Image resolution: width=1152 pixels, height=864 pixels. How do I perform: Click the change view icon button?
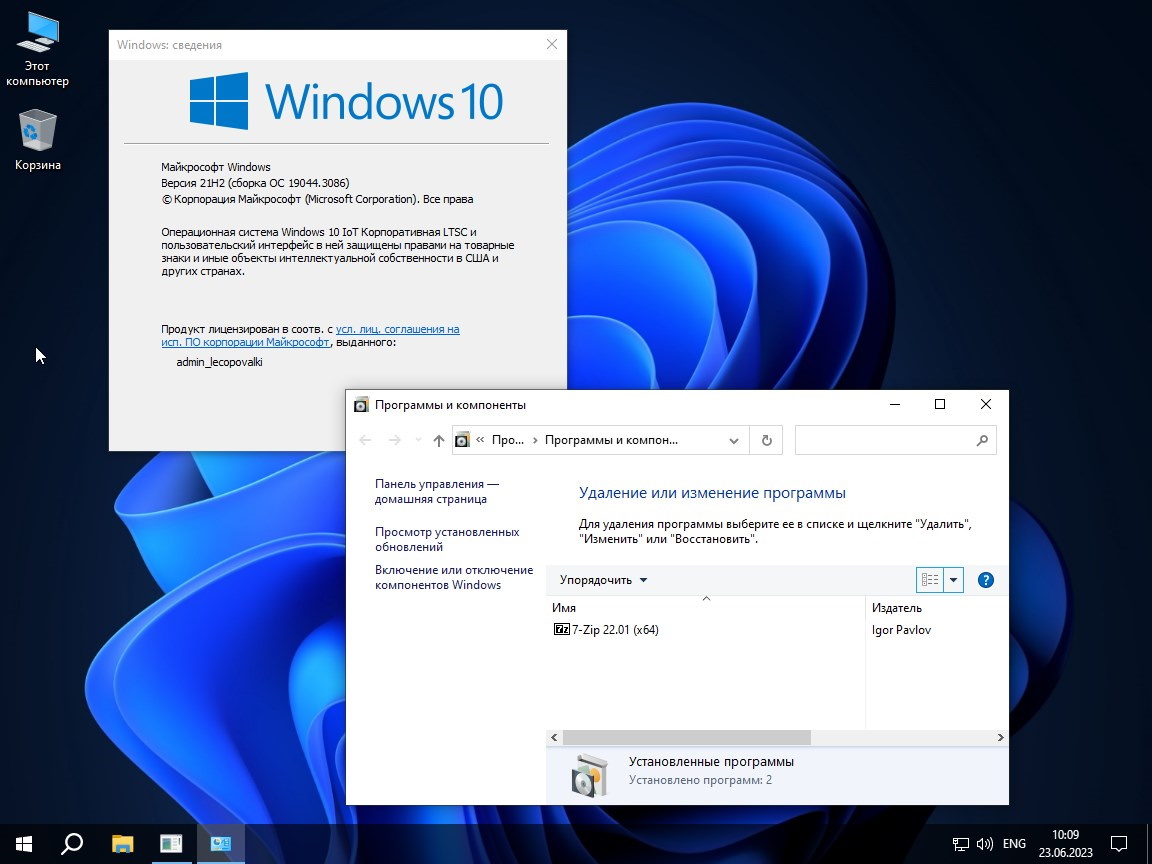tap(929, 580)
